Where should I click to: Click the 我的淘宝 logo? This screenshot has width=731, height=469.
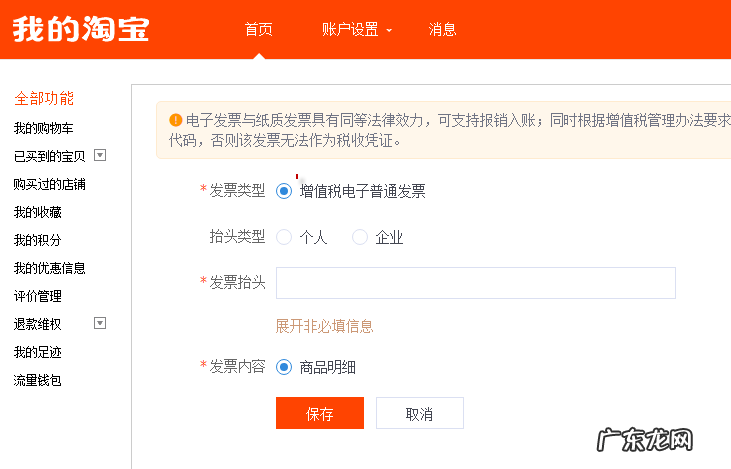[81, 29]
